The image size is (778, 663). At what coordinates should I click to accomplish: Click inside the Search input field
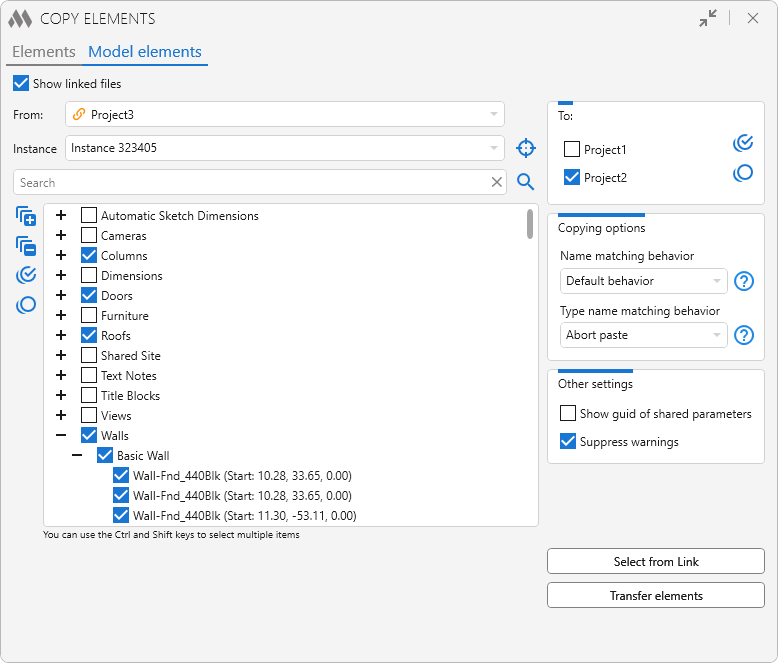250,183
